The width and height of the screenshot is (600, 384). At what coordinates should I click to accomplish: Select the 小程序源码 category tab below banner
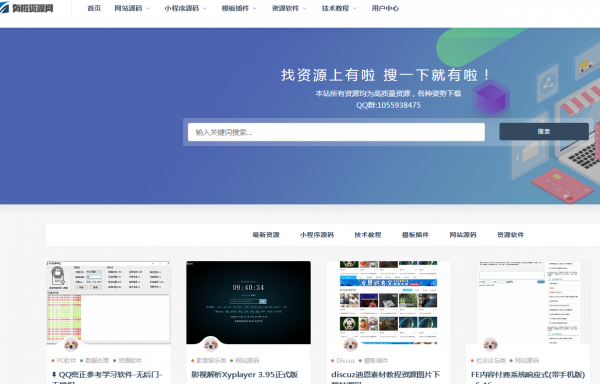[x=317, y=234]
